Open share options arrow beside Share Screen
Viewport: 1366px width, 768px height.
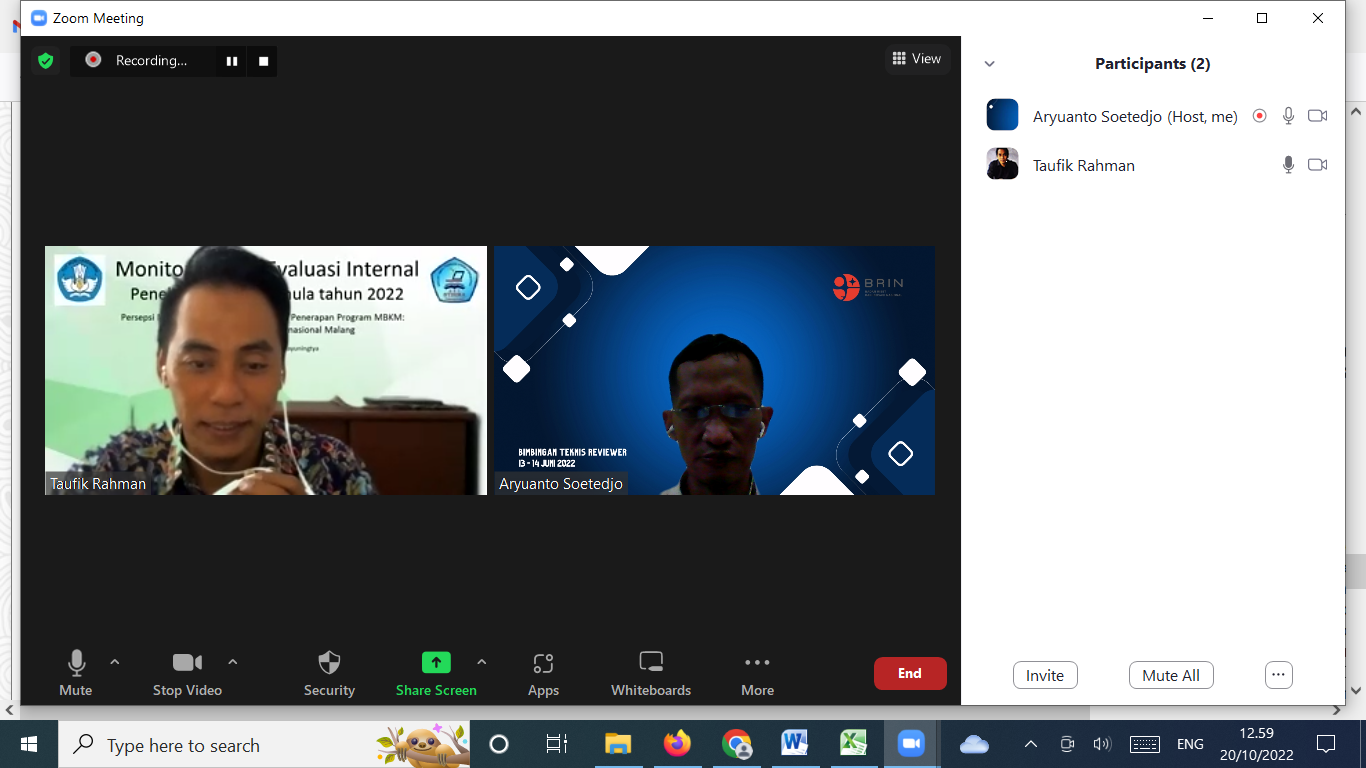tap(482, 662)
